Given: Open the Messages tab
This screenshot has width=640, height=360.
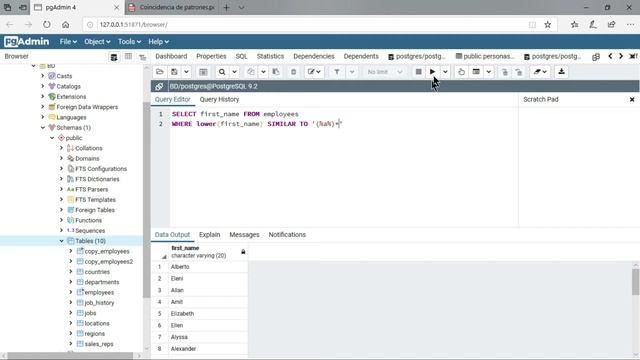Looking at the screenshot, I should 244,235.
